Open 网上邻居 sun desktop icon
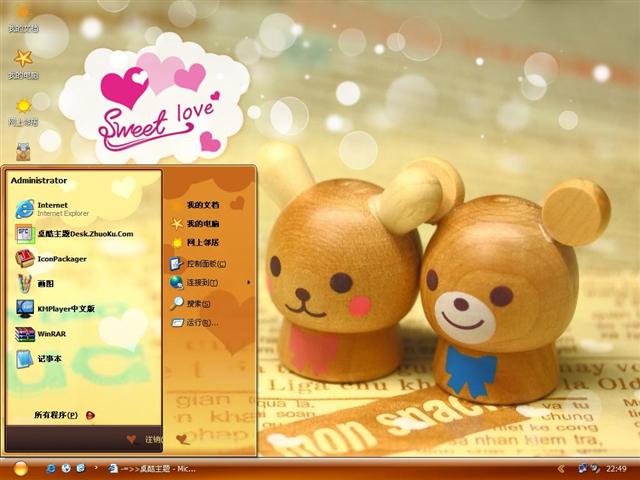Screen dimensions: 640x480 pos(23,113)
